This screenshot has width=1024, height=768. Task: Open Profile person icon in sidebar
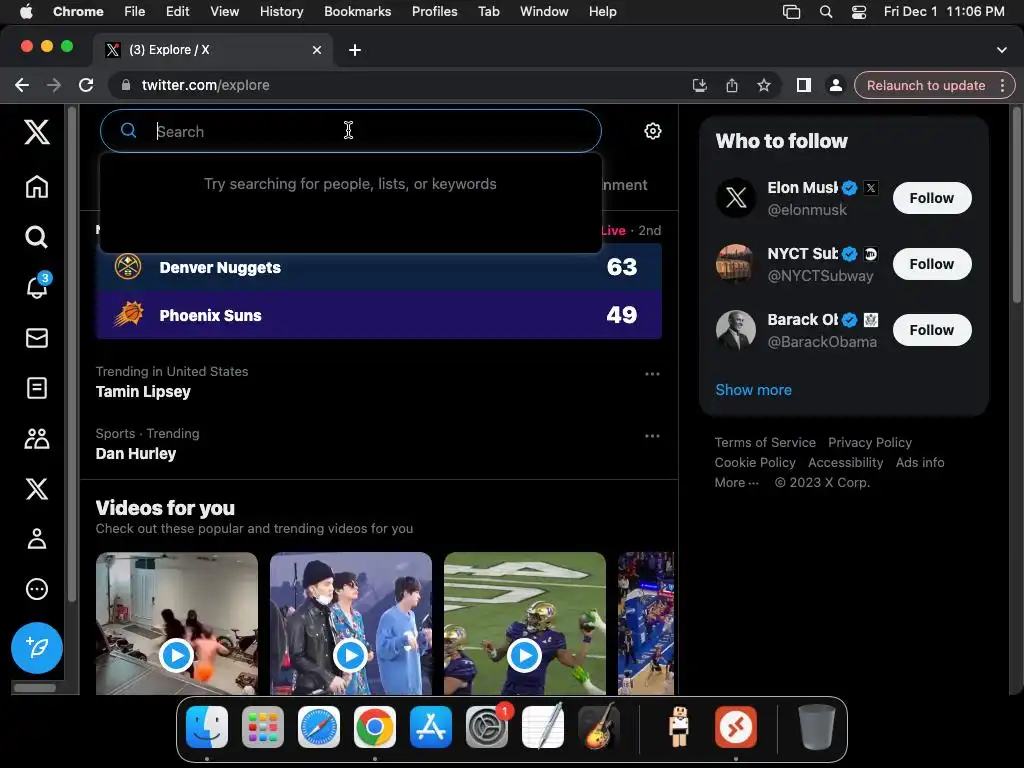click(x=37, y=539)
